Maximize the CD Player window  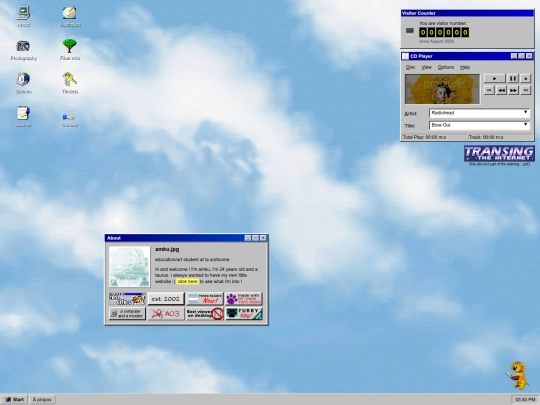point(521,56)
